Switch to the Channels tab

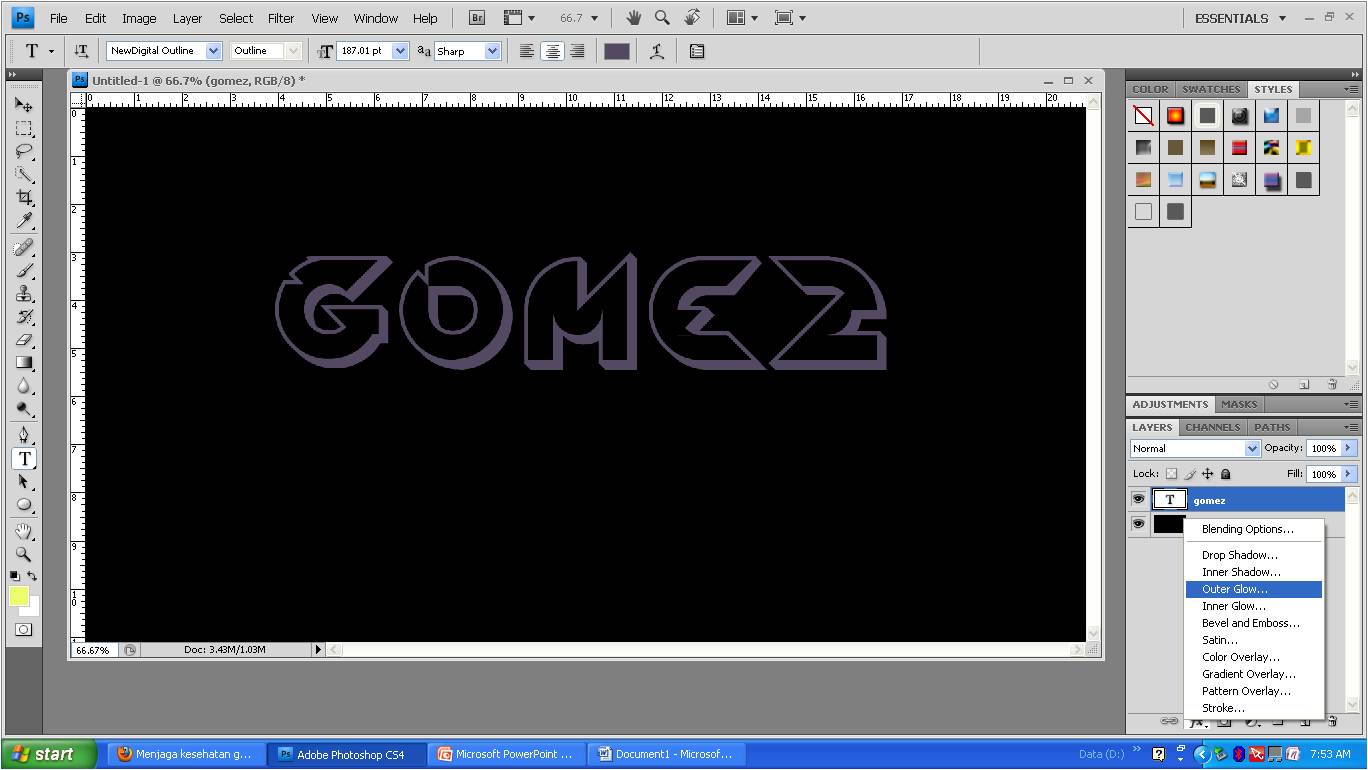1212,427
